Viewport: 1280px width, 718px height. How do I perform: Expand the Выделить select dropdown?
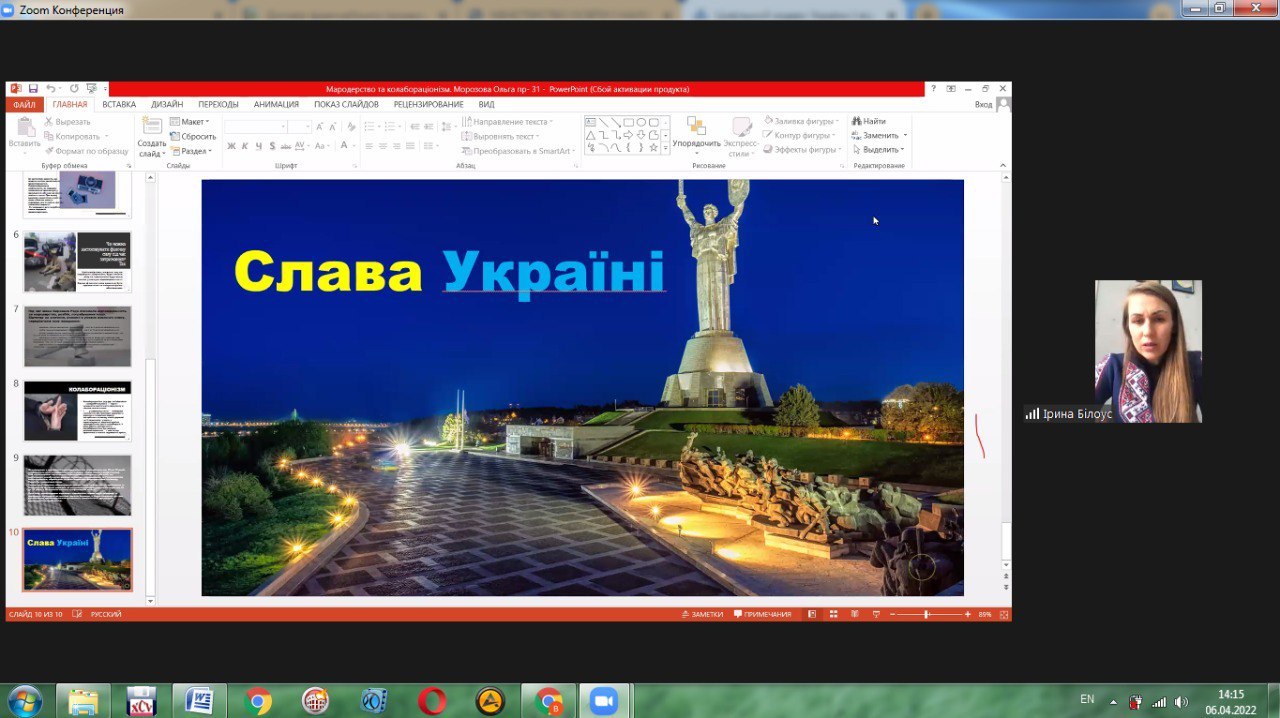click(x=880, y=150)
